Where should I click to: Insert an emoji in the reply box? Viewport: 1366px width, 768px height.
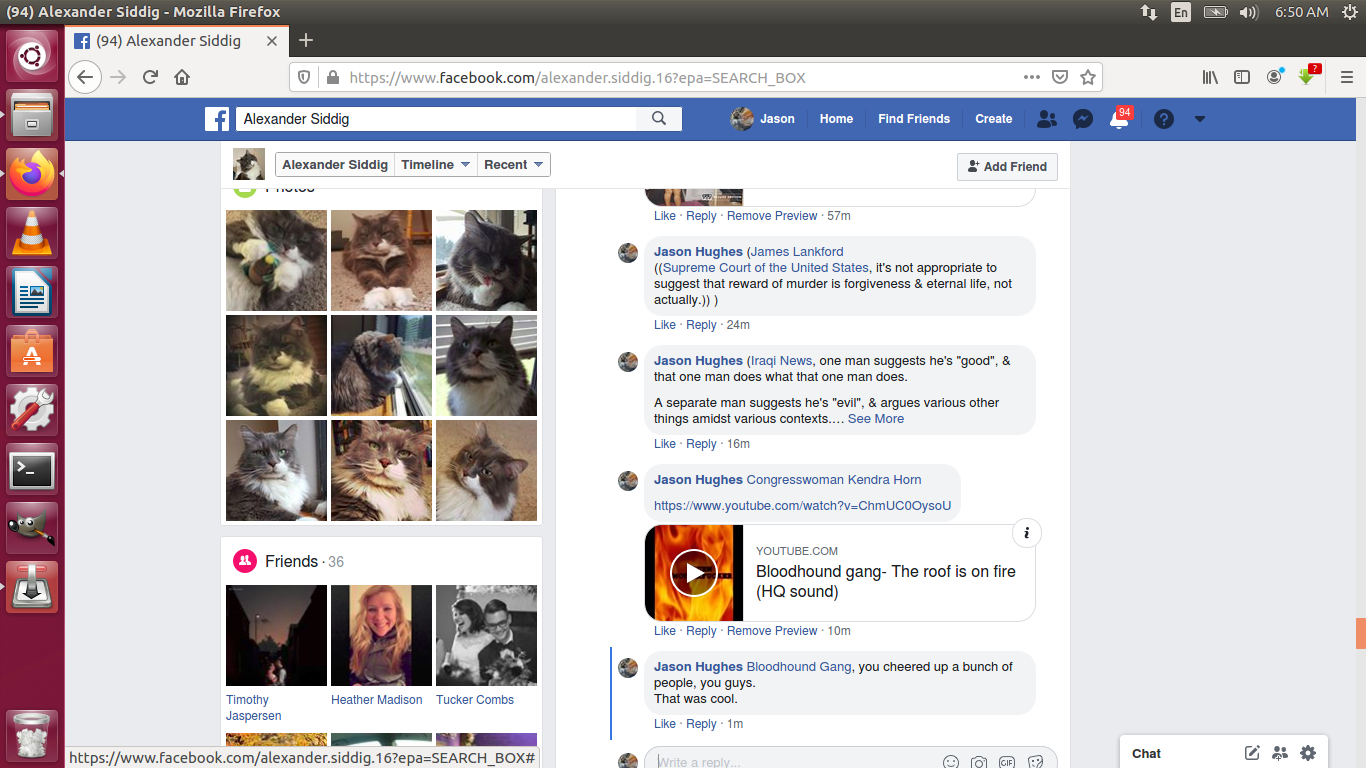pos(951,762)
